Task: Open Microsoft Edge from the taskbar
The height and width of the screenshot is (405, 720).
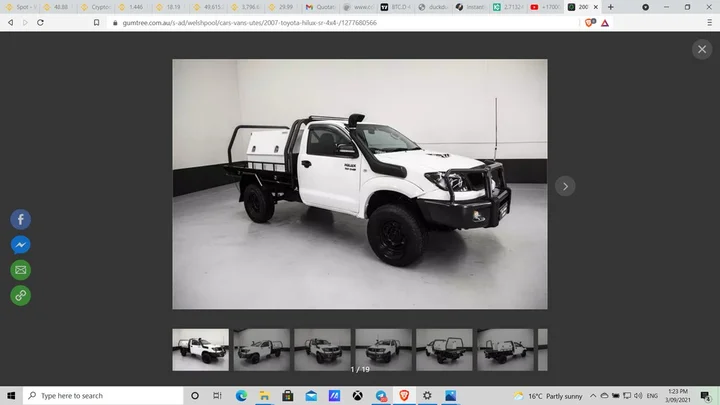Action: click(x=241, y=396)
